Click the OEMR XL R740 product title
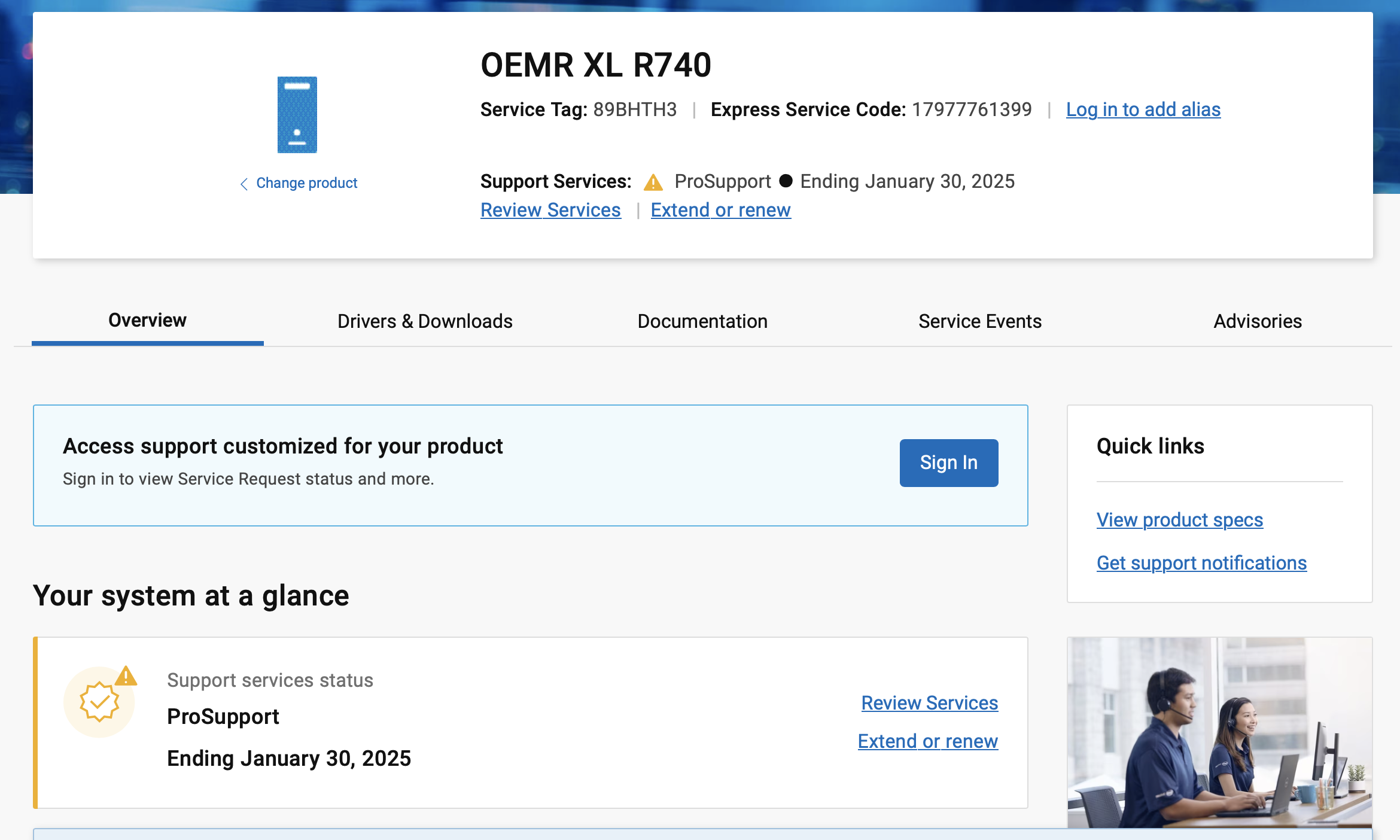This screenshot has height=840, width=1400. (596, 65)
